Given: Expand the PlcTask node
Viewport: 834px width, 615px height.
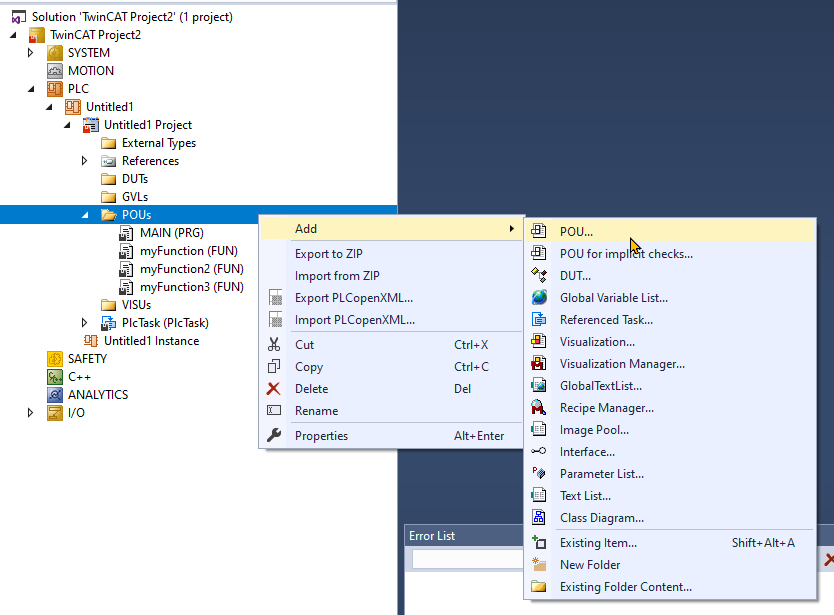Looking at the screenshot, I should pyautogui.click(x=84, y=322).
